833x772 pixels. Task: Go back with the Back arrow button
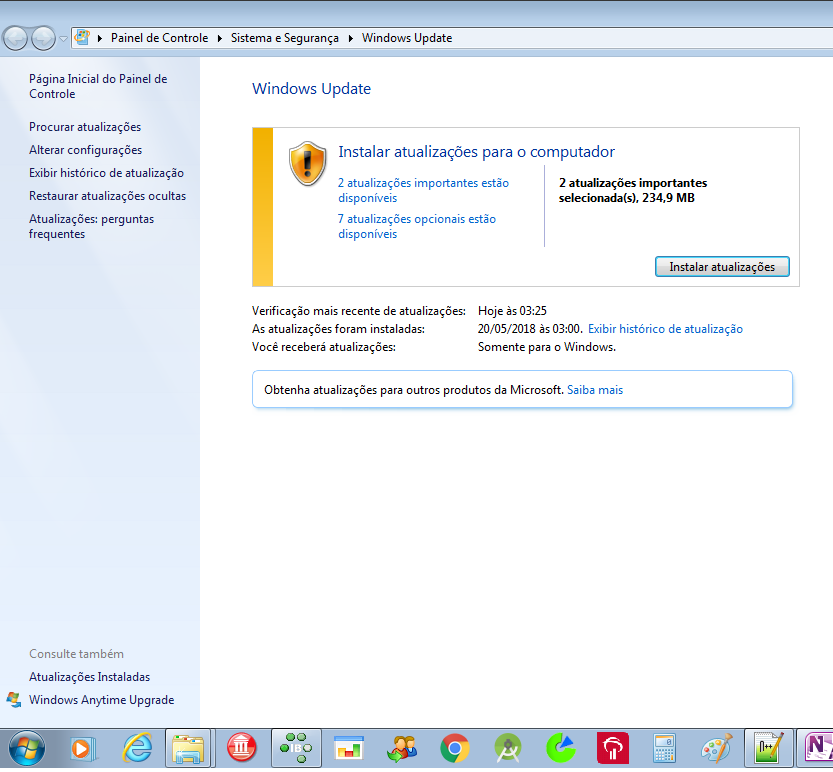[x=15, y=38]
